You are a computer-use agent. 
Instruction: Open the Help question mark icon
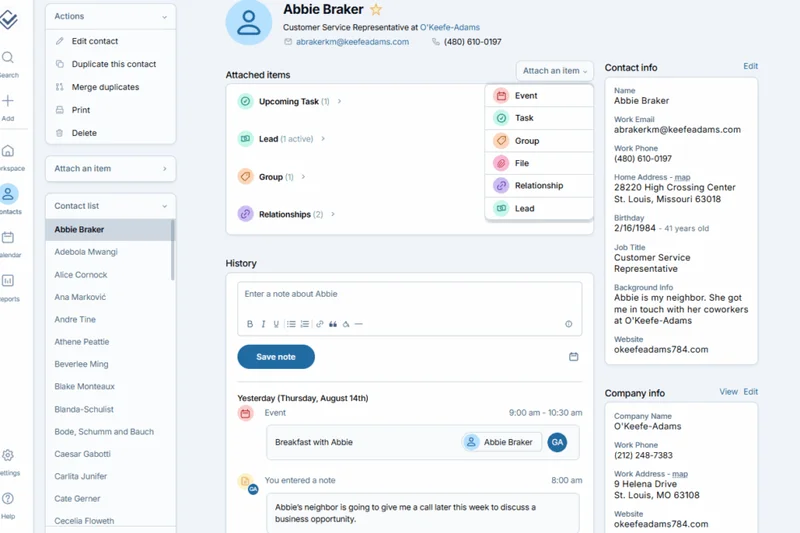click(x=8, y=498)
